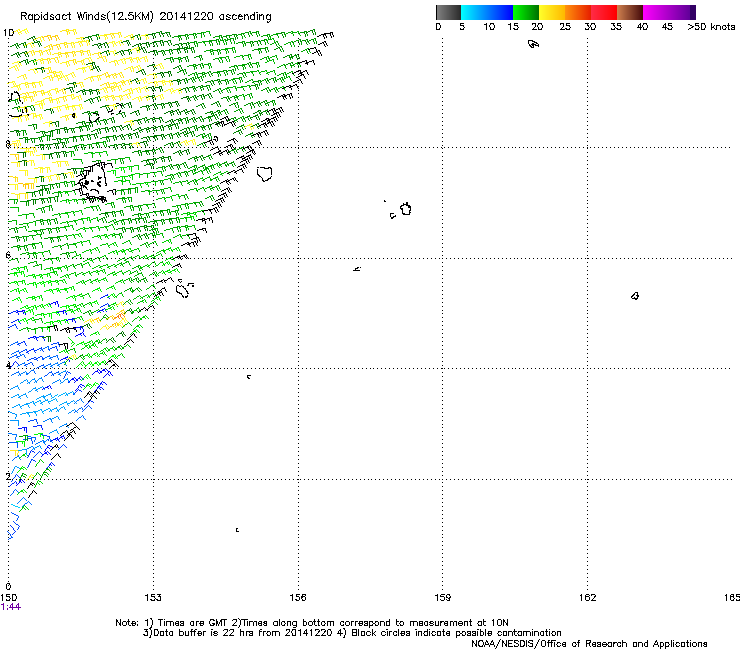Click the '4' latitude axis label
The width and height of the screenshot is (740, 650).
[x=8, y=365]
